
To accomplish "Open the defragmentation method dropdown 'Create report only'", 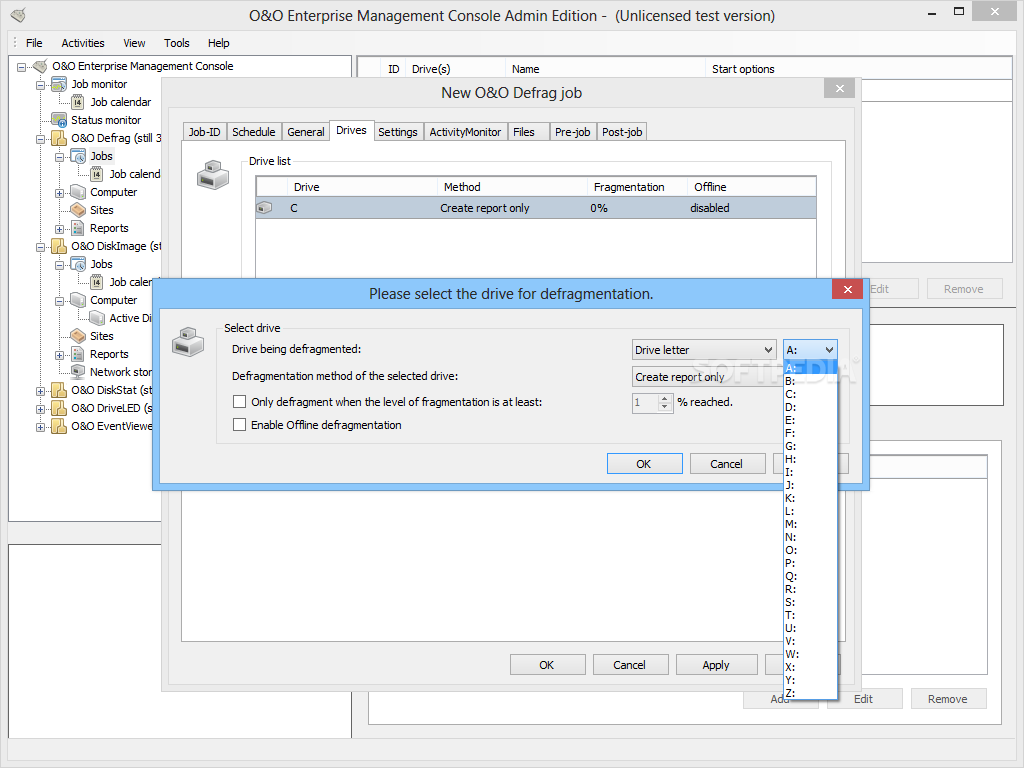I will pos(707,377).
